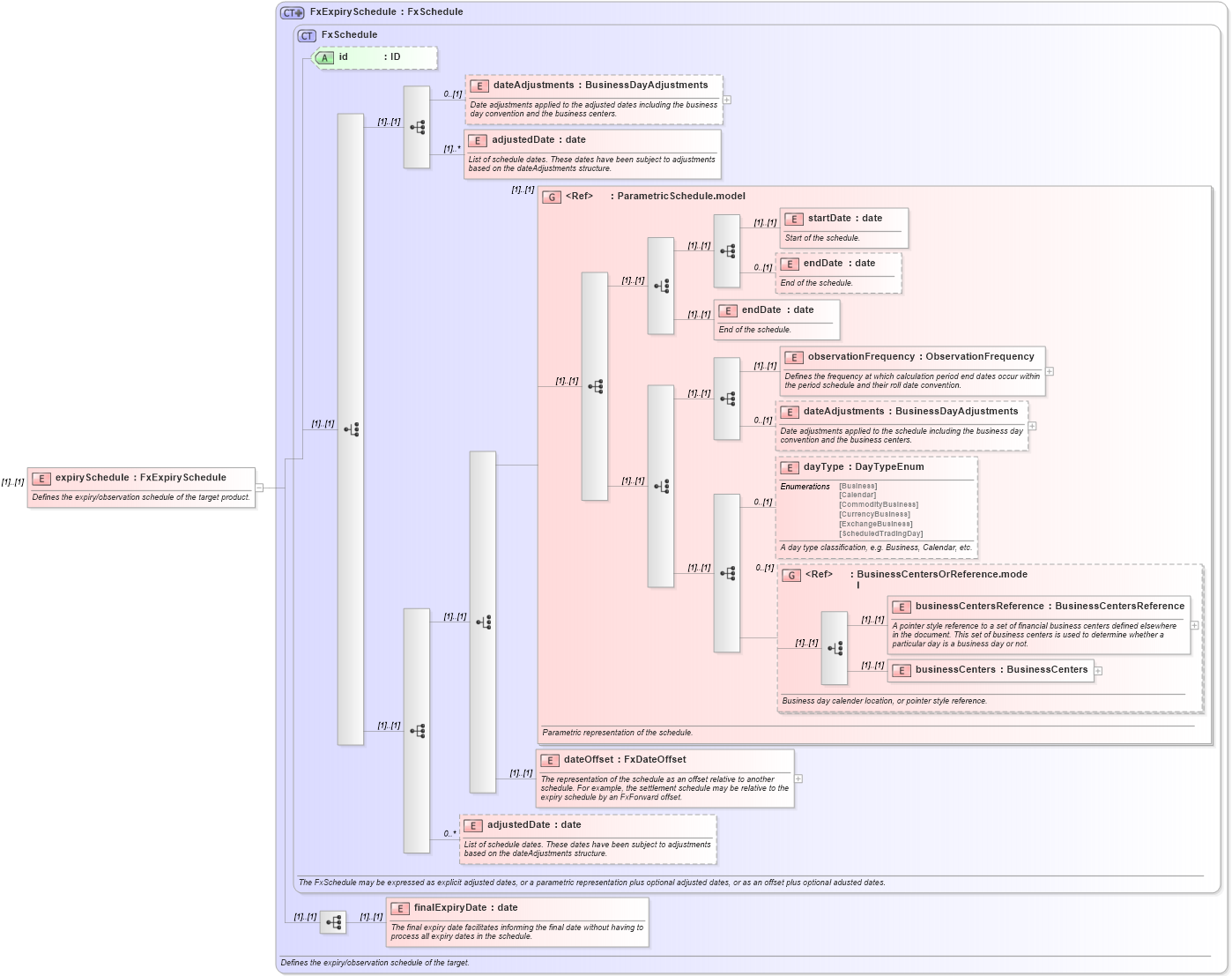This screenshot has height=976, width=1232.
Task: Click the plus button on businessCenters element
Action: point(1097,670)
